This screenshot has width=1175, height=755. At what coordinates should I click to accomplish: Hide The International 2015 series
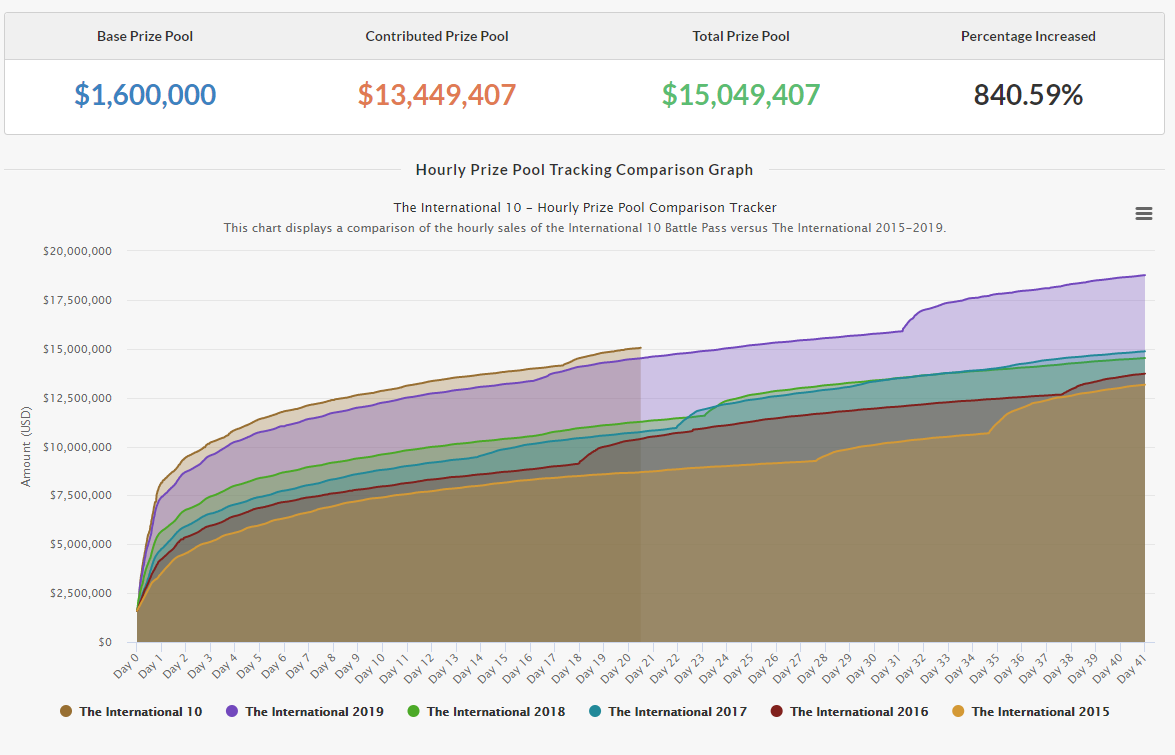pos(1040,712)
